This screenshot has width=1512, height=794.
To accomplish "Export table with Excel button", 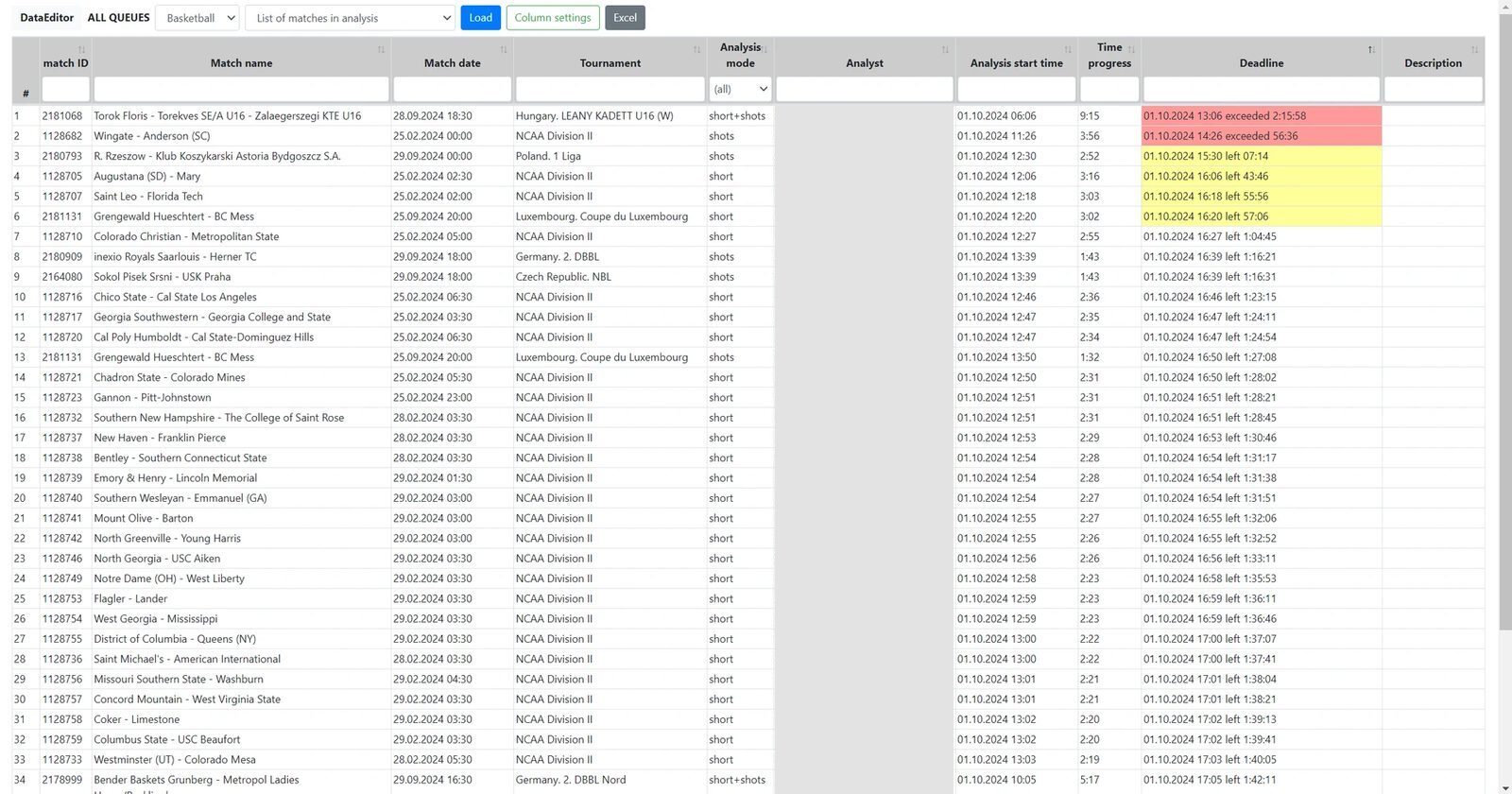I will [625, 18].
